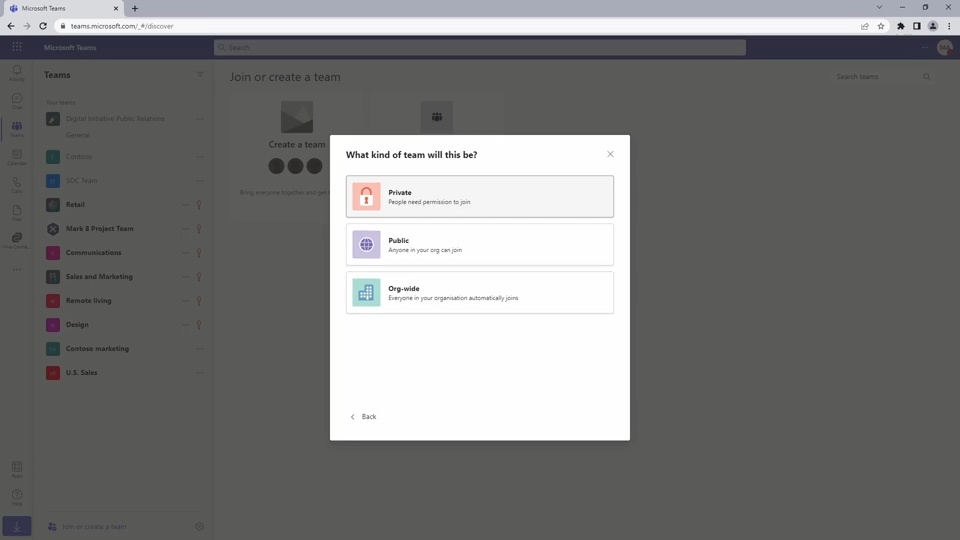The width and height of the screenshot is (960, 540).
Task: Close the team kind dialog
Action: tap(610, 154)
